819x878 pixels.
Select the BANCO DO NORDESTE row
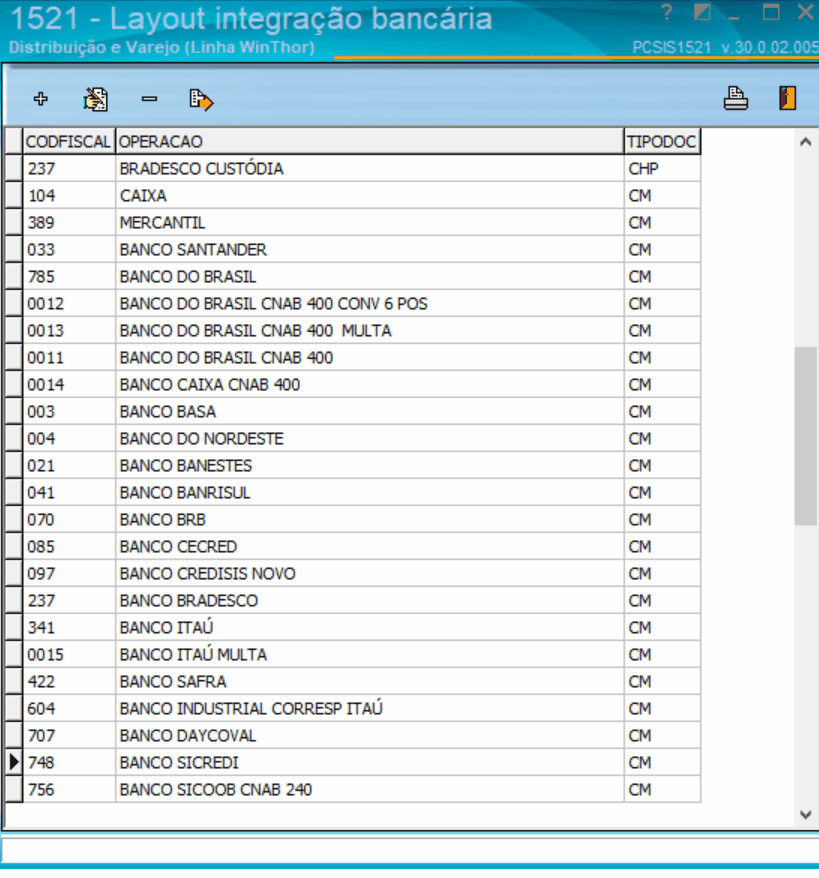353,438
